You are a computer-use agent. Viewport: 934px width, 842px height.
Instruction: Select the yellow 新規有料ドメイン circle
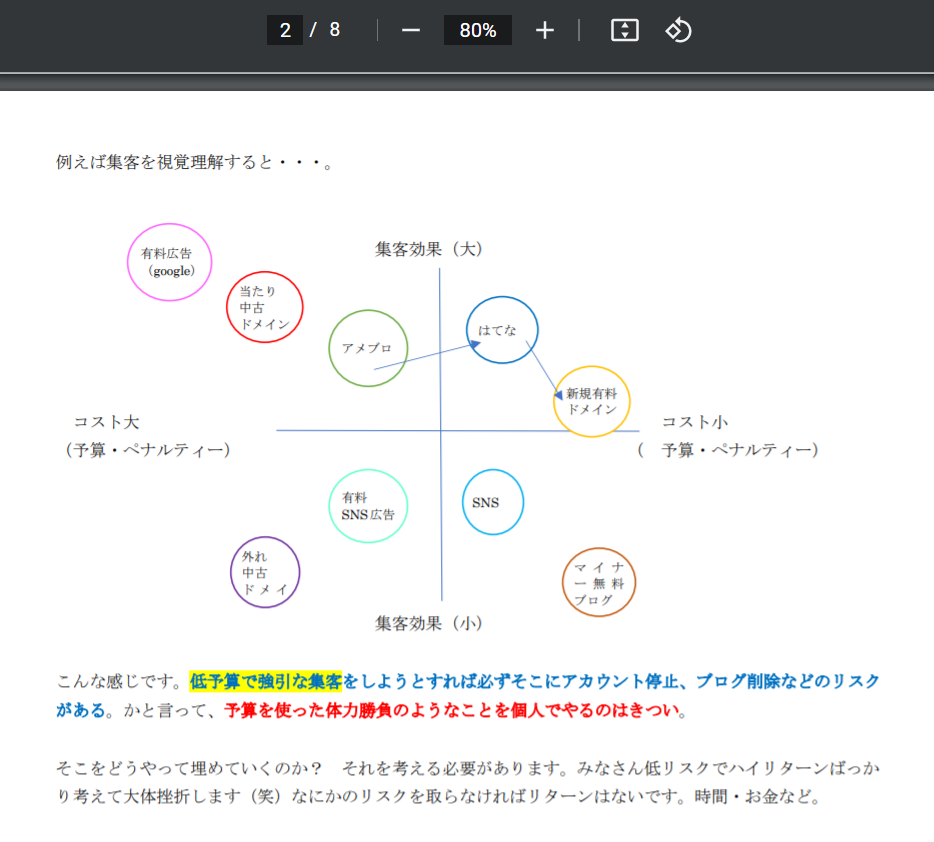tap(592, 401)
